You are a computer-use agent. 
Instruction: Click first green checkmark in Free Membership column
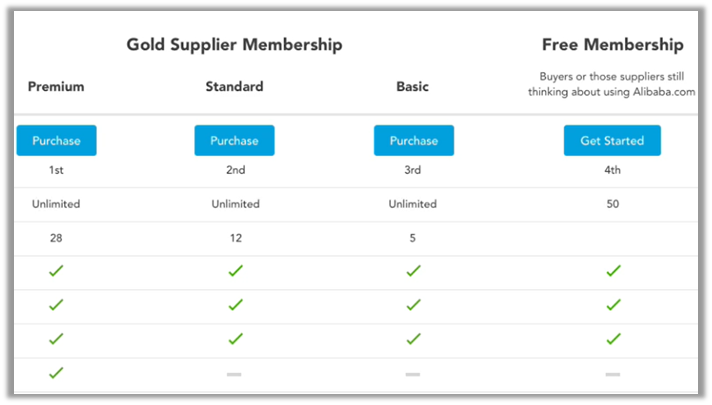(x=613, y=271)
